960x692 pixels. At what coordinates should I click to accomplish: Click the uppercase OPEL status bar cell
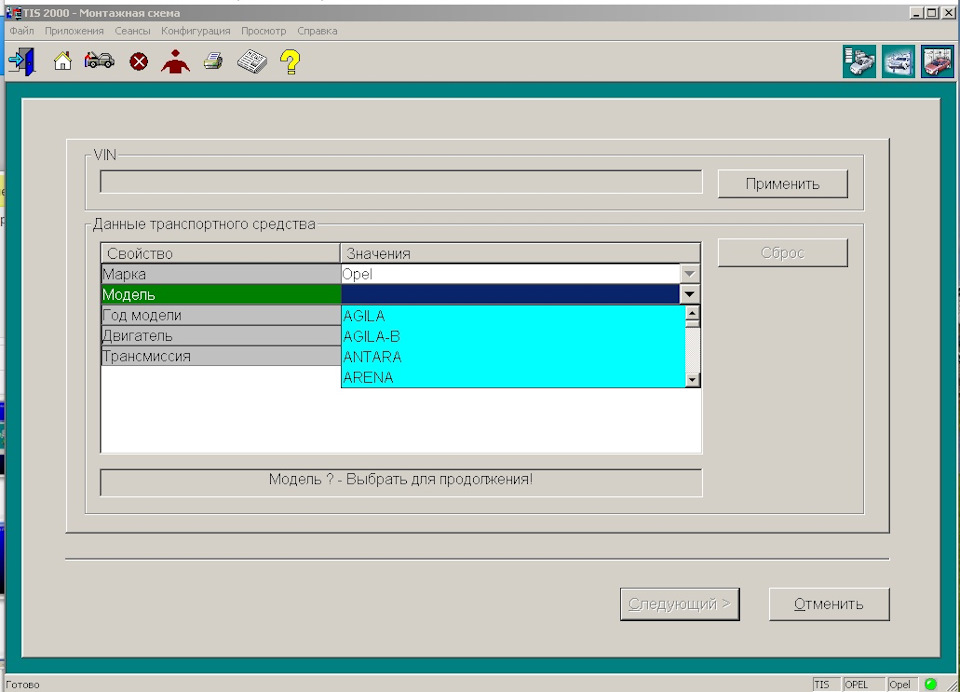pos(864,684)
